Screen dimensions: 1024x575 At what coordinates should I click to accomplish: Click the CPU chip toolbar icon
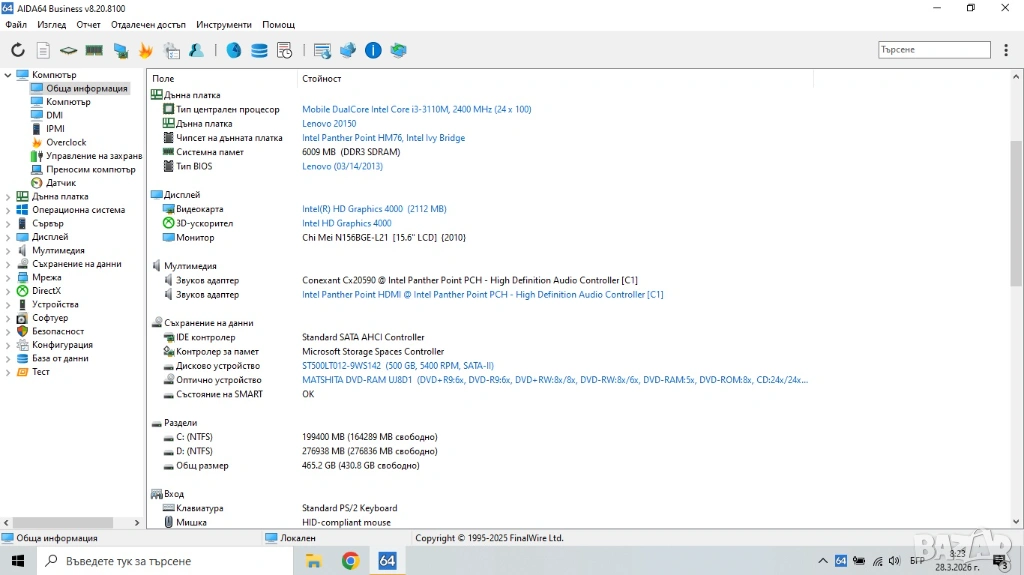68,50
